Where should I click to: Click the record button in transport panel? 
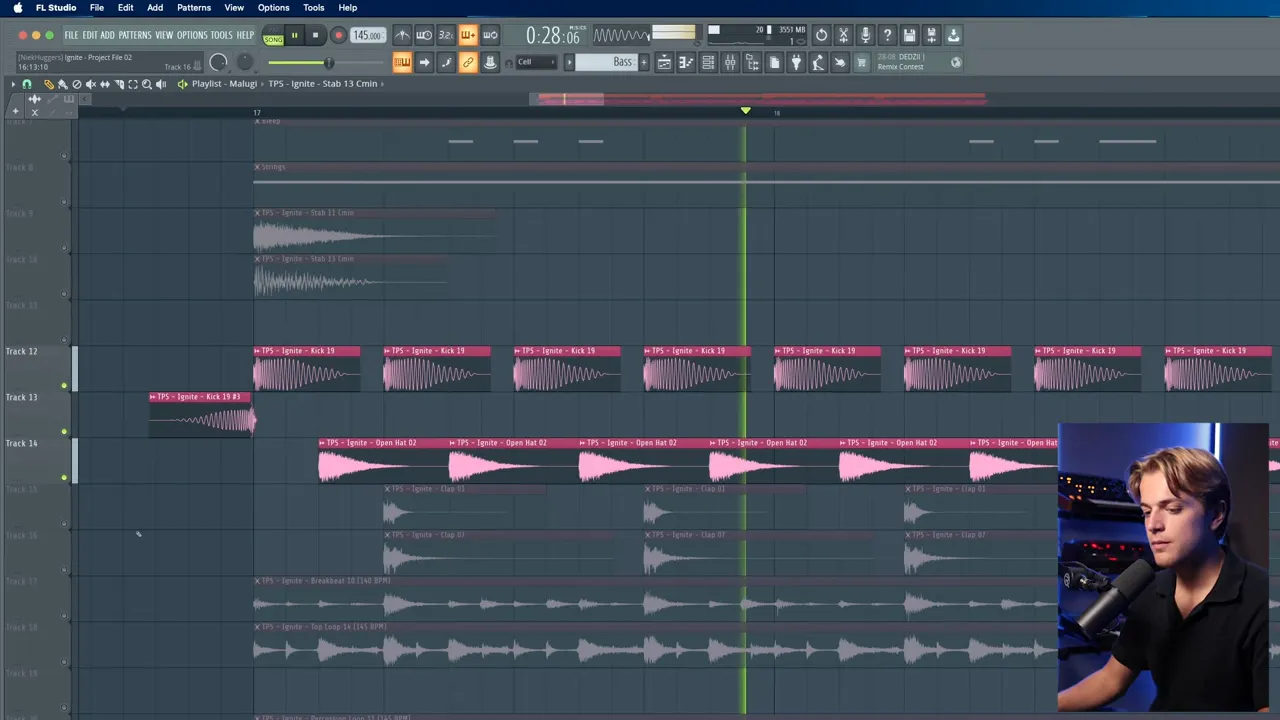click(x=338, y=36)
